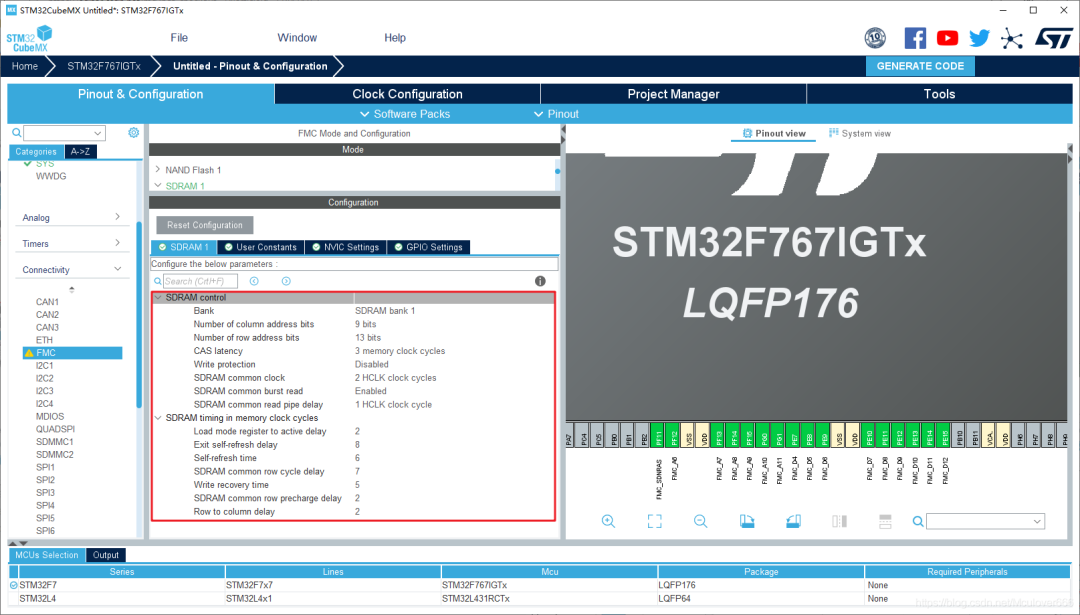Open the category search dropdown
The image size is (1080, 615).
tap(98, 133)
